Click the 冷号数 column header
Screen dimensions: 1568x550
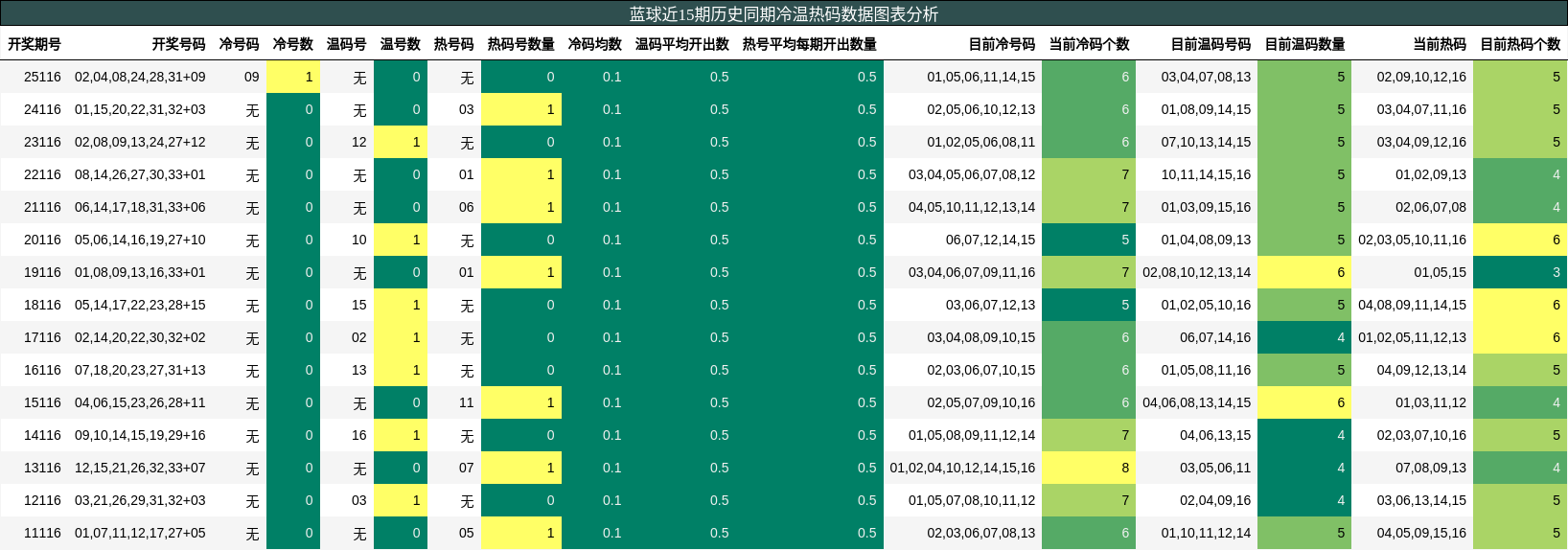pyautogui.click(x=292, y=44)
